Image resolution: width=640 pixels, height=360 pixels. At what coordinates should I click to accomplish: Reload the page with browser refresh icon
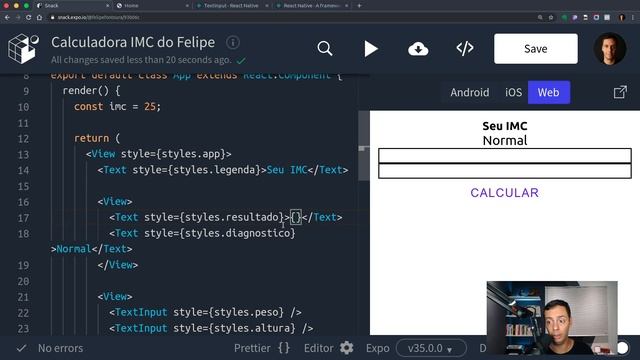(x=28, y=18)
